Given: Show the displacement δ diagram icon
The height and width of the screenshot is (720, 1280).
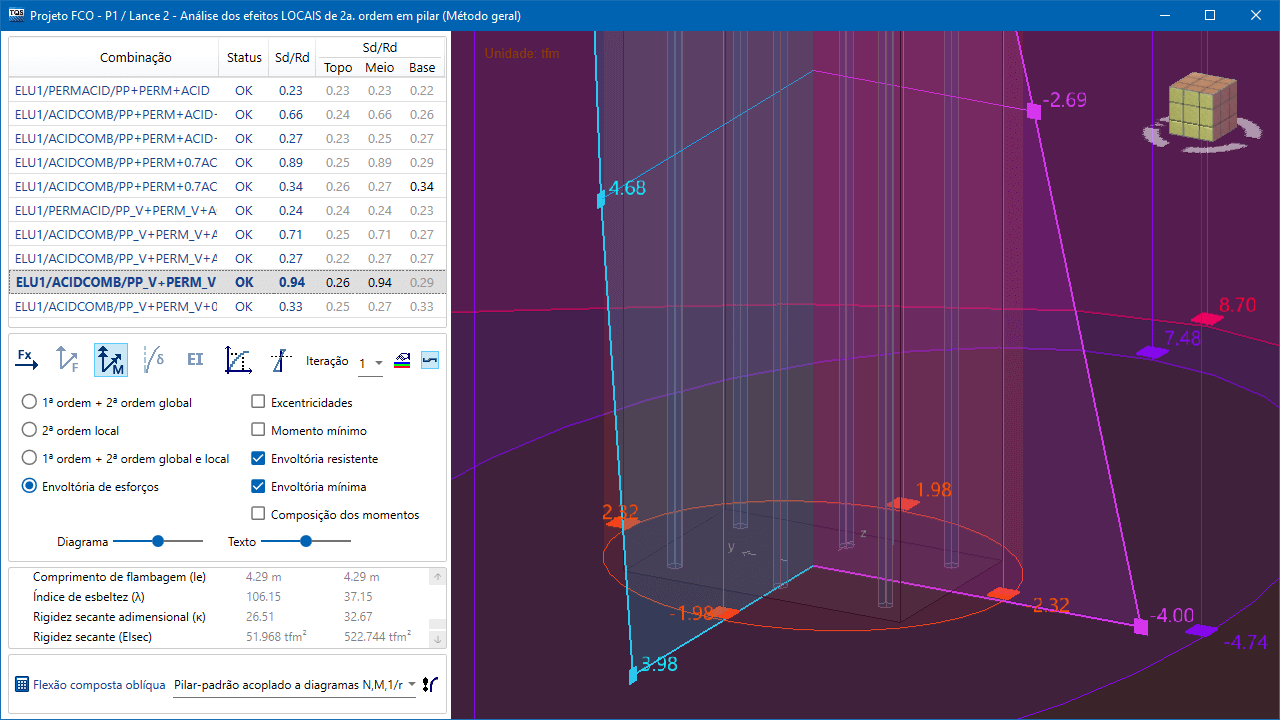Looking at the screenshot, I should pos(154,360).
